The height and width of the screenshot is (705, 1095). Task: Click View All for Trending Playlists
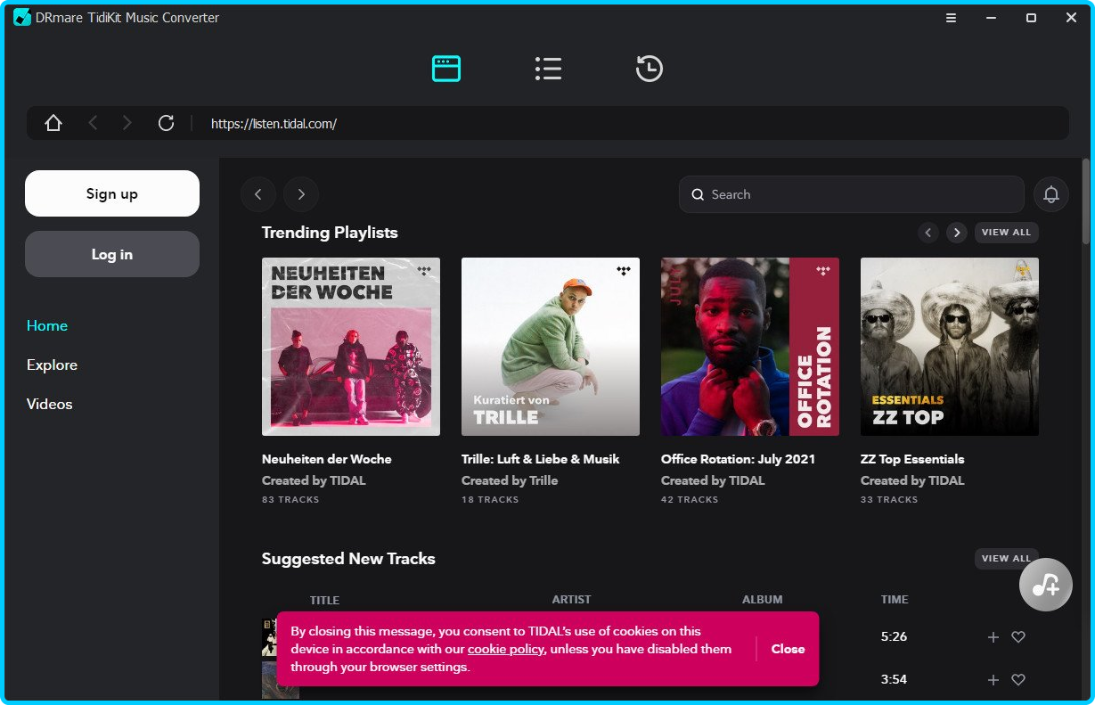point(1006,232)
